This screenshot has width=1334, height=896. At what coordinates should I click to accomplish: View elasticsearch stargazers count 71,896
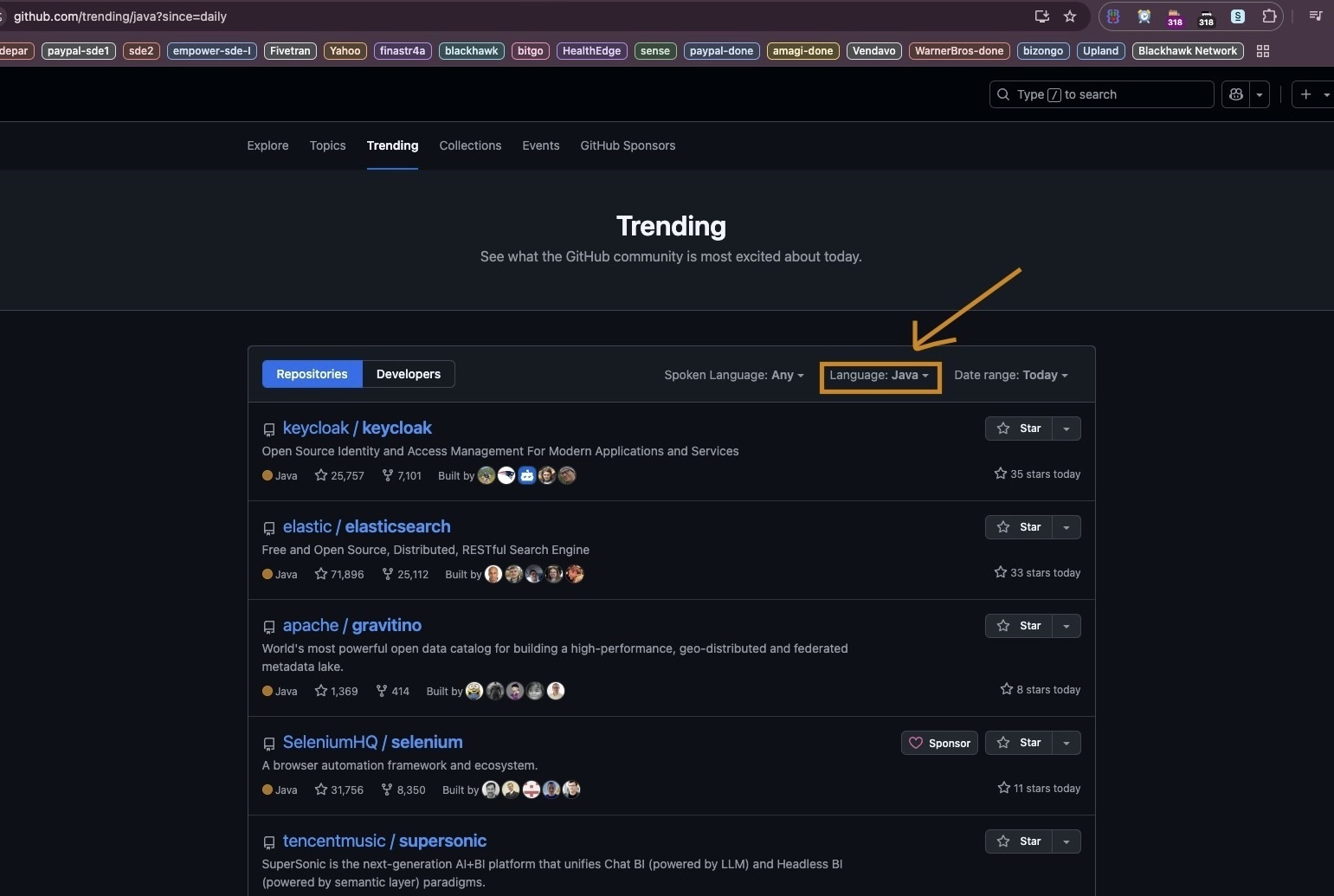339,574
